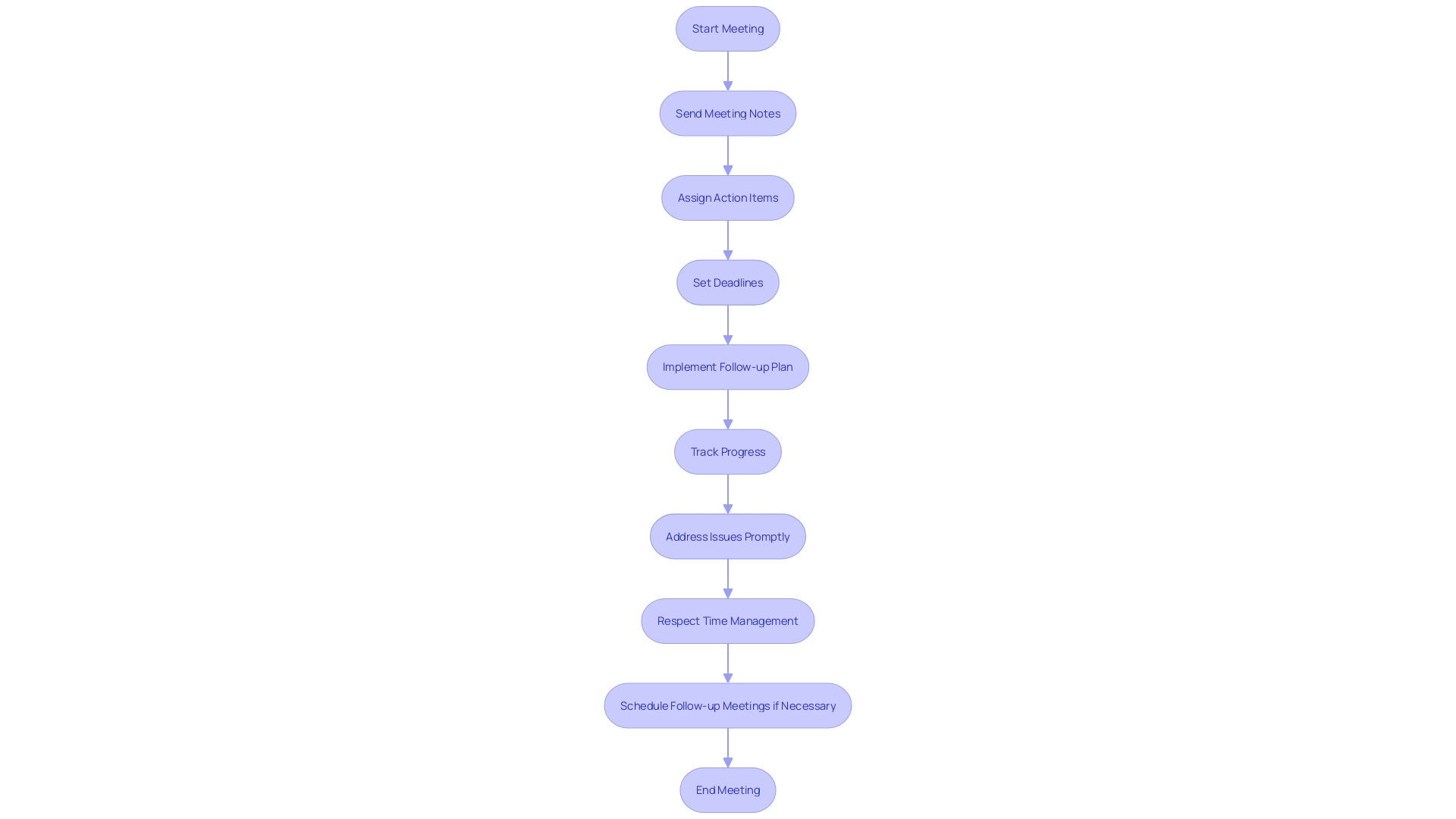The height and width of the screenshot is (819, 1456).
Task: Click the Start Meeting node
Action: pos(728,28)
